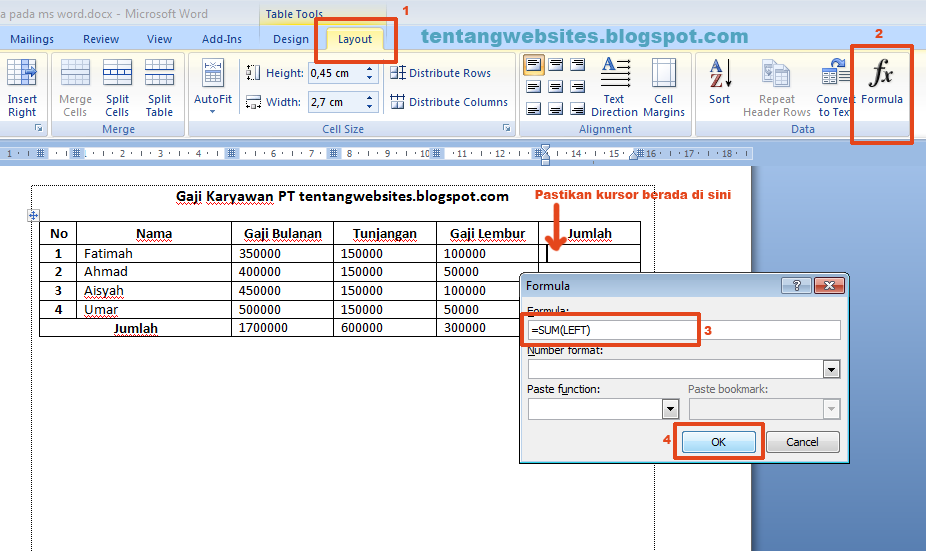
Task: Click the right indent ruler marker
Action: pyautogui.click(x=634, y=156)
